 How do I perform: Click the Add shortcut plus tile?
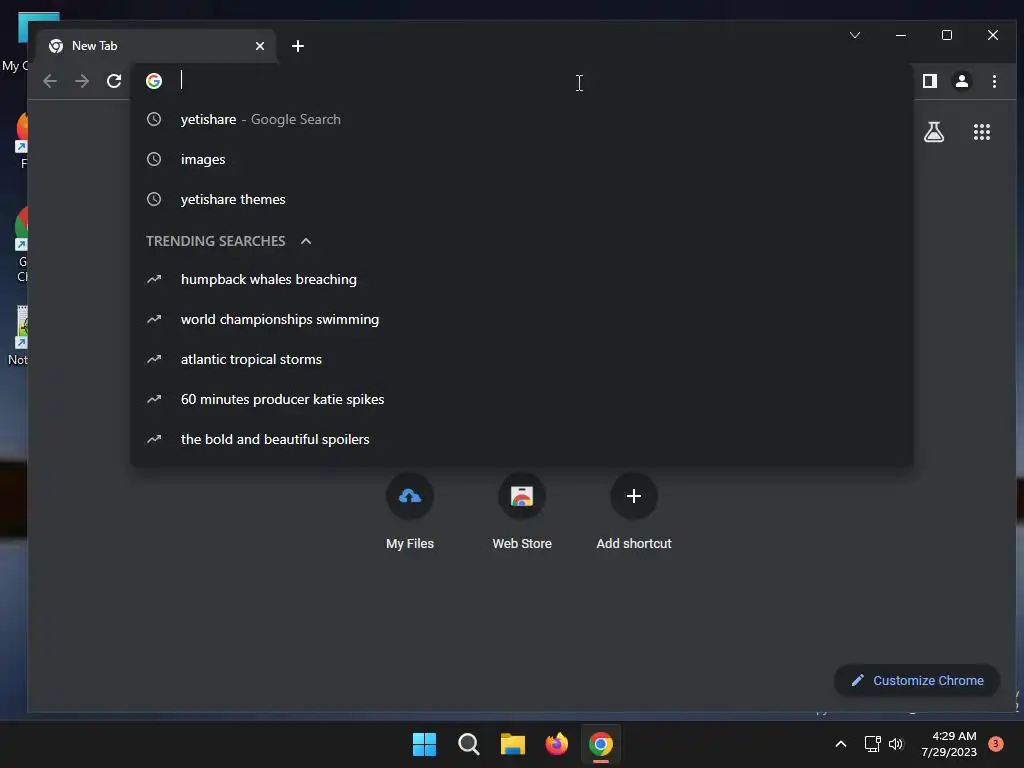click(x=633, y=512)
